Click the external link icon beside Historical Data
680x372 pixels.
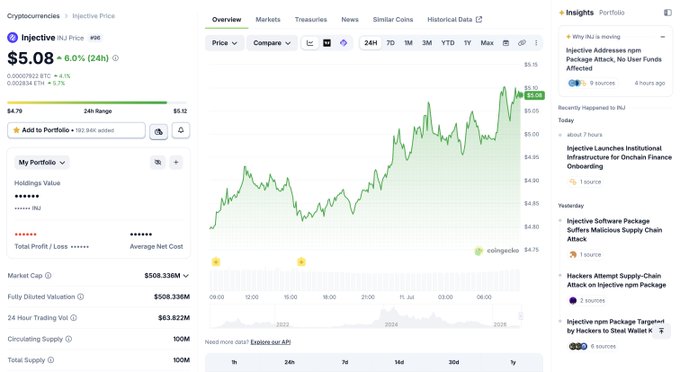[479, 20]
